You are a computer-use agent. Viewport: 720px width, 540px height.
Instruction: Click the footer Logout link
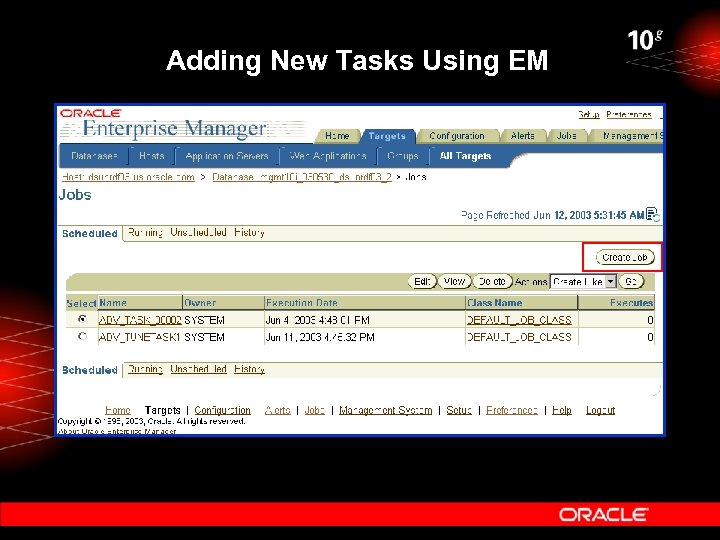point(600,410)
